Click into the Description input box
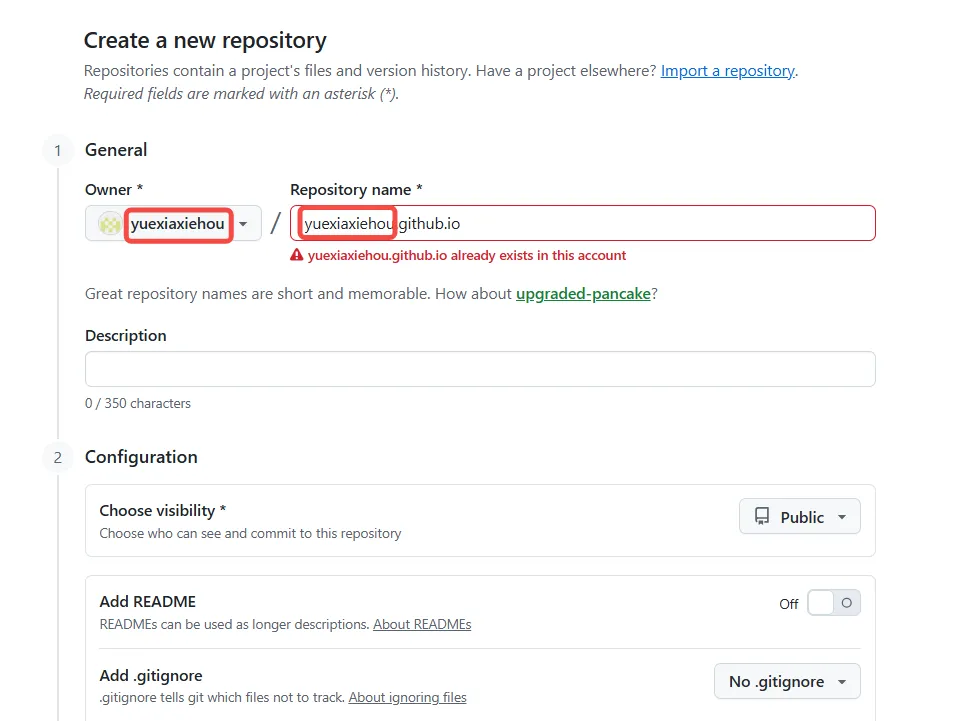The width and height of the screenshot is (961, 721). coord(480,369)
